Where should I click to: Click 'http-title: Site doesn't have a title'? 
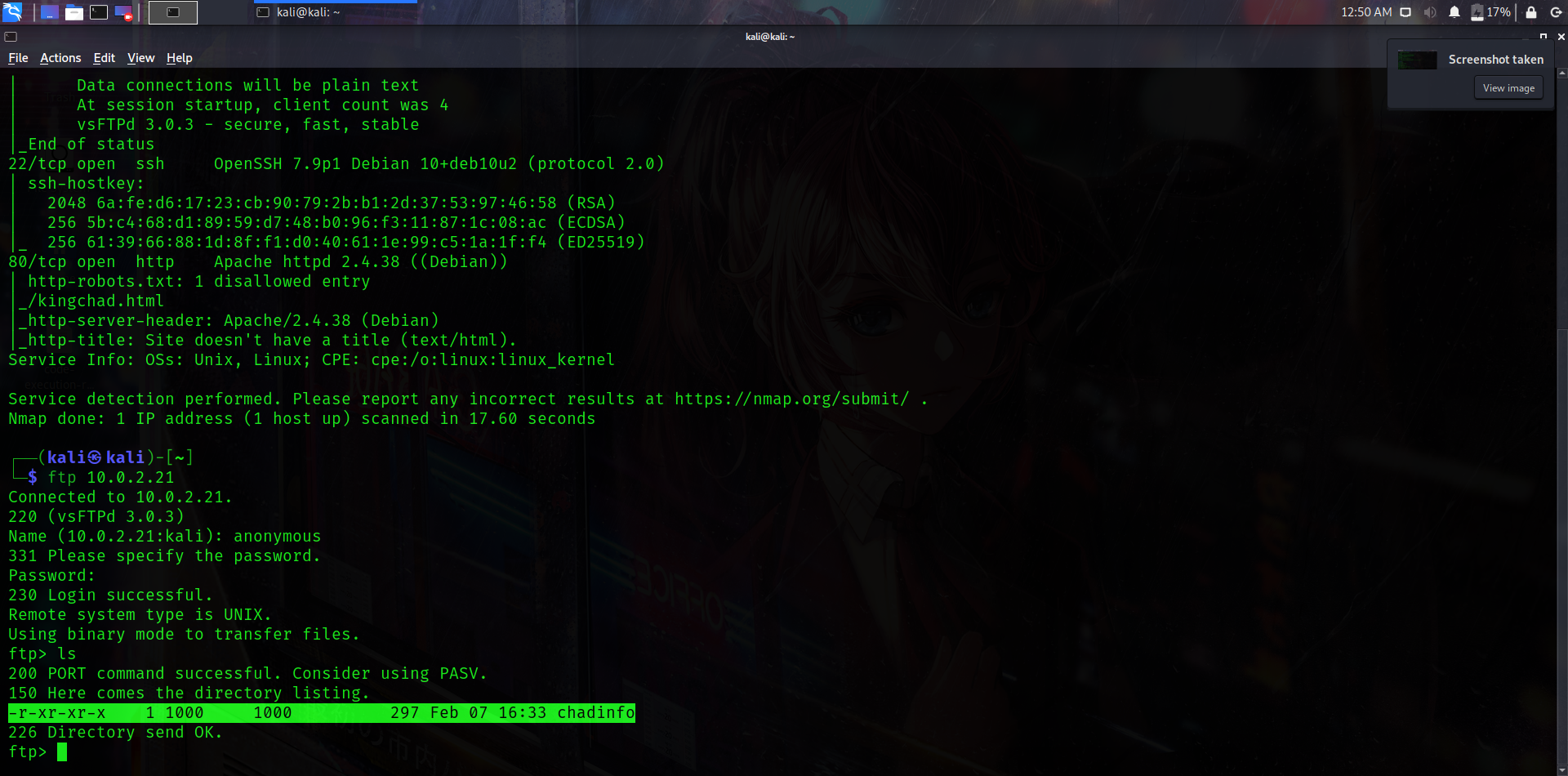[x=273, y=341]
